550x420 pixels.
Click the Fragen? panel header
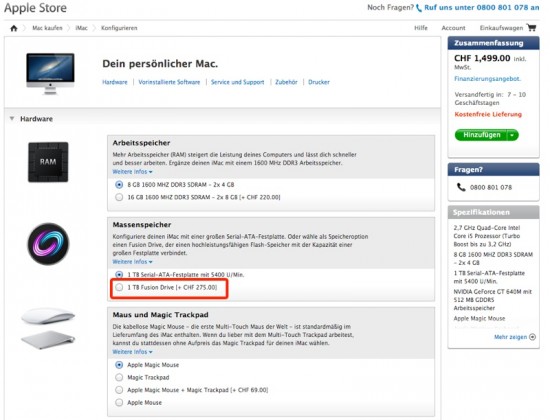point(494,169)
